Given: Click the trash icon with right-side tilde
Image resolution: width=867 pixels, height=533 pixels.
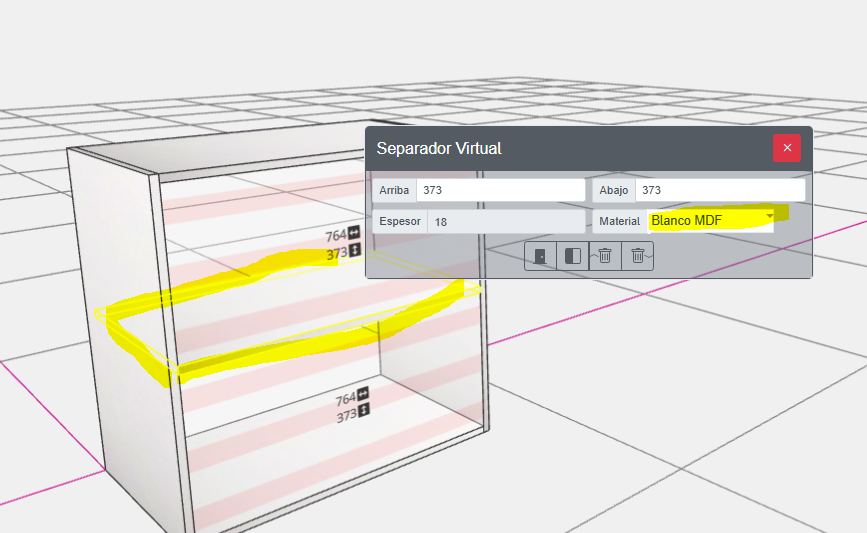Looking at the screenshot, I should (638, 256).
